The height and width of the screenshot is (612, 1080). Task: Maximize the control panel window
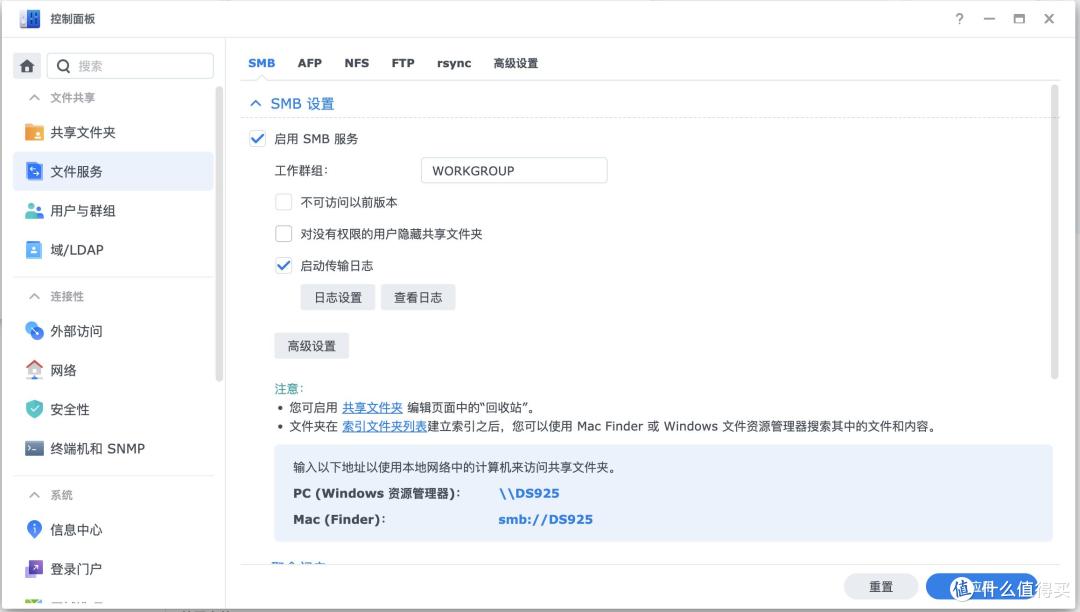1019,19
